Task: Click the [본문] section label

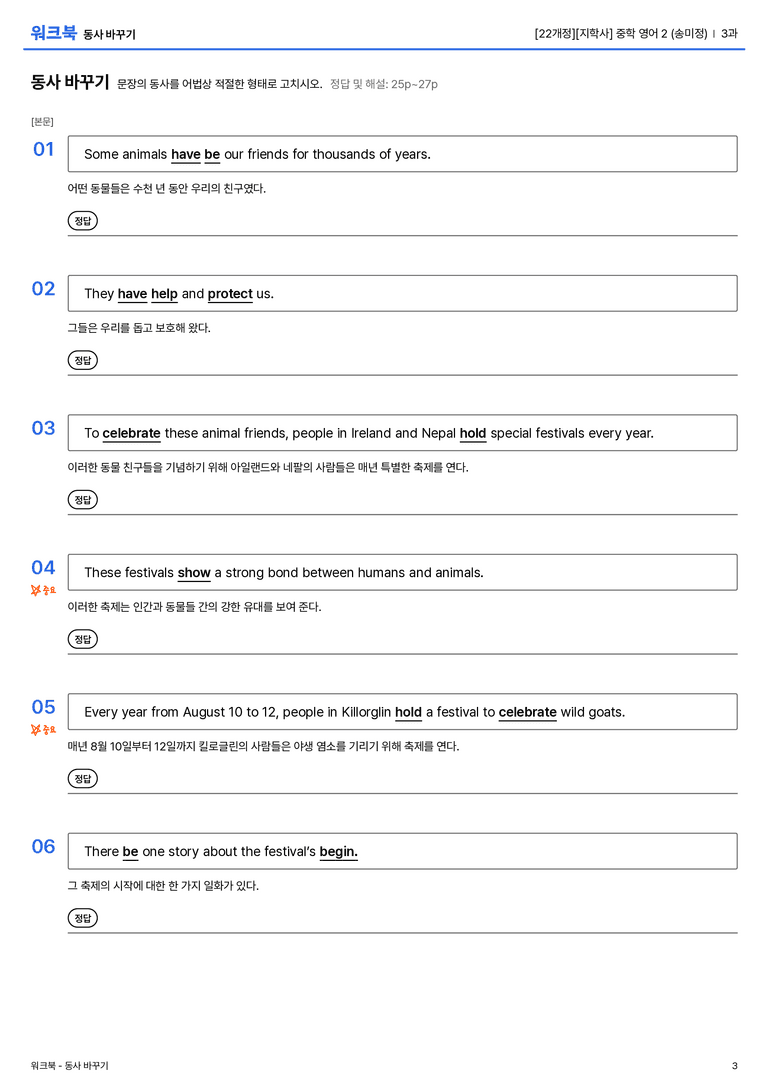Action: pyautogui.click(x=42, y=122)
